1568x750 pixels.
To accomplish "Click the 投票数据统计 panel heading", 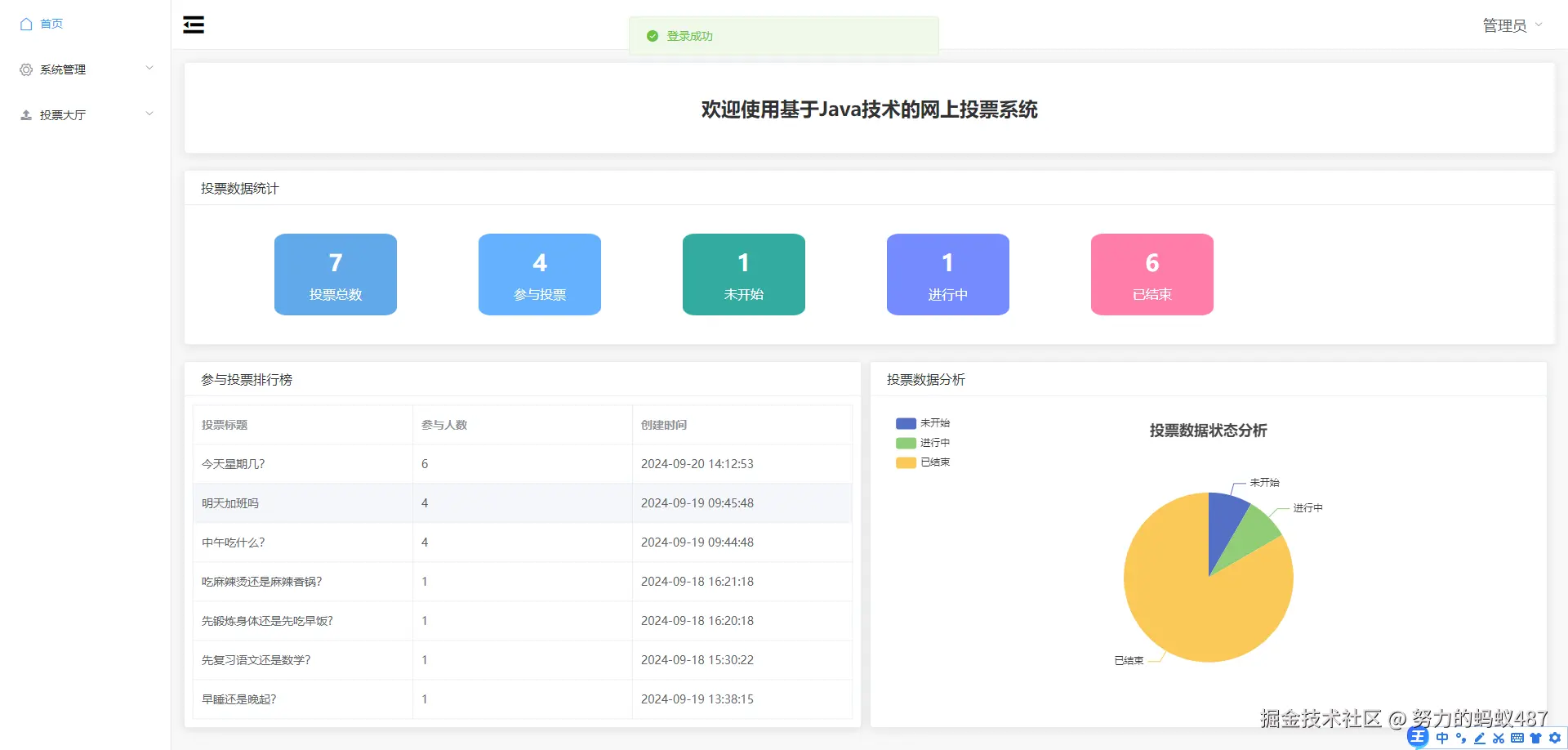I will coord(240,189).
